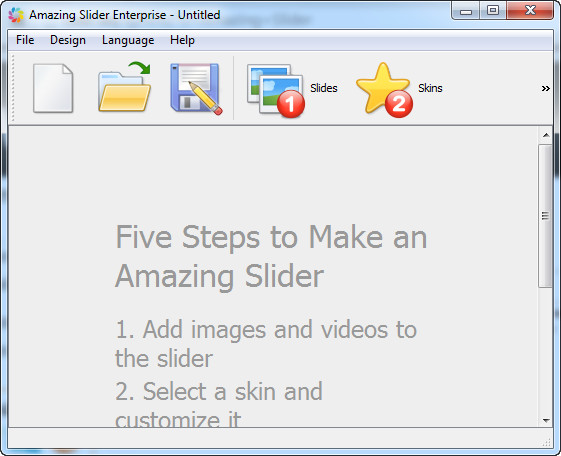Click the scrollbar down arrow
Image resolution: width=561 pixels, height=456 pixels.
click(x=546, y=420)
